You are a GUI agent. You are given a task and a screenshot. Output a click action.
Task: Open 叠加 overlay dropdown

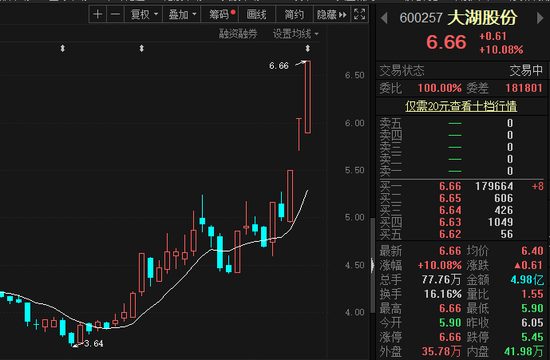tap(182, 14)
